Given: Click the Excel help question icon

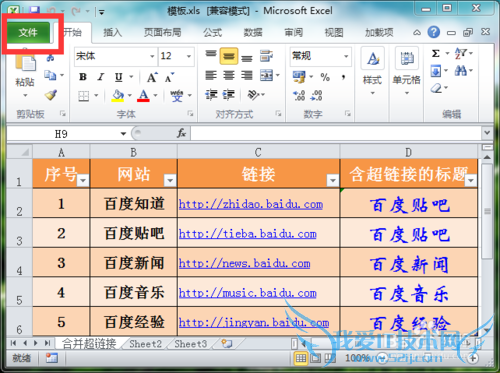Looking at the screenshot, I should [x=434, y=32].
